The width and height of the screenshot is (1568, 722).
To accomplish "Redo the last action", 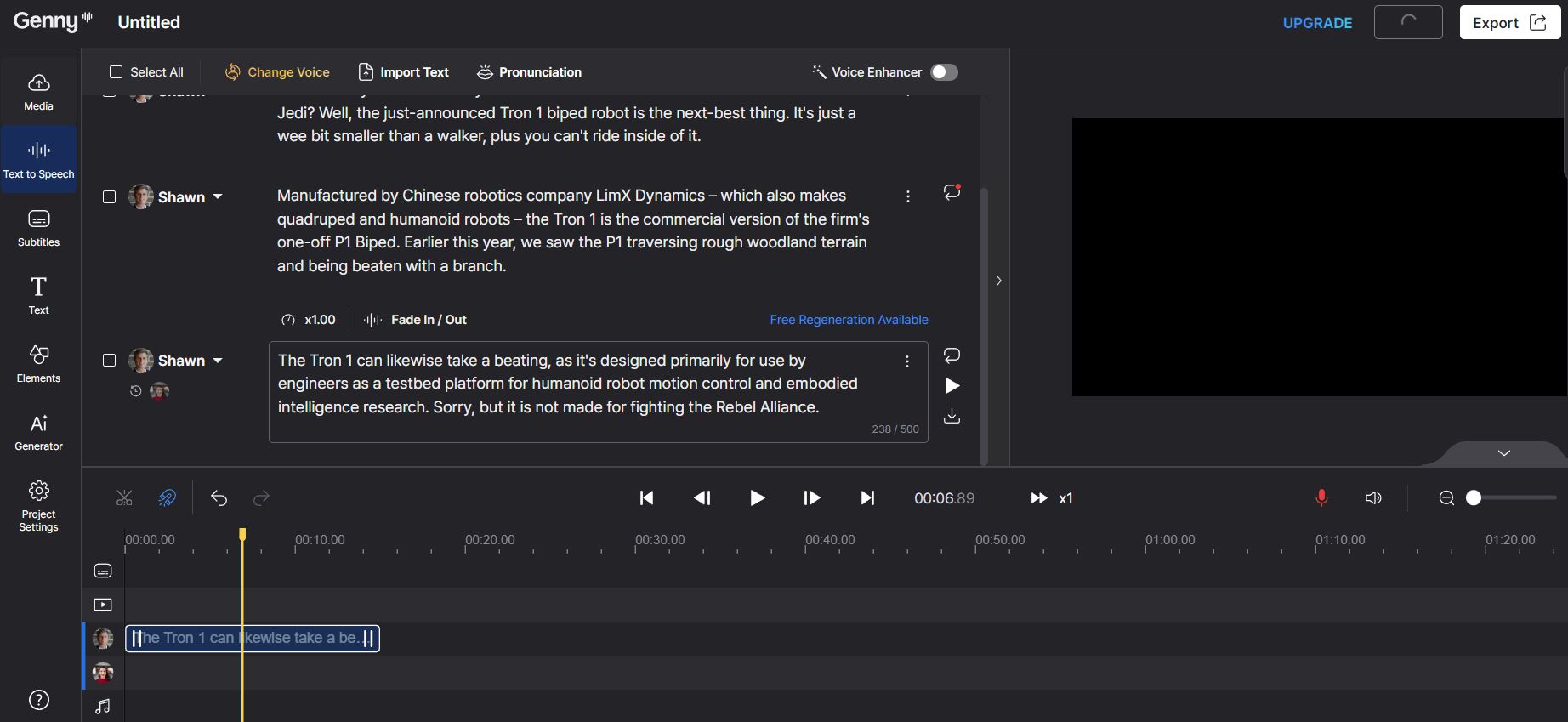I will [x=262, y=498].
